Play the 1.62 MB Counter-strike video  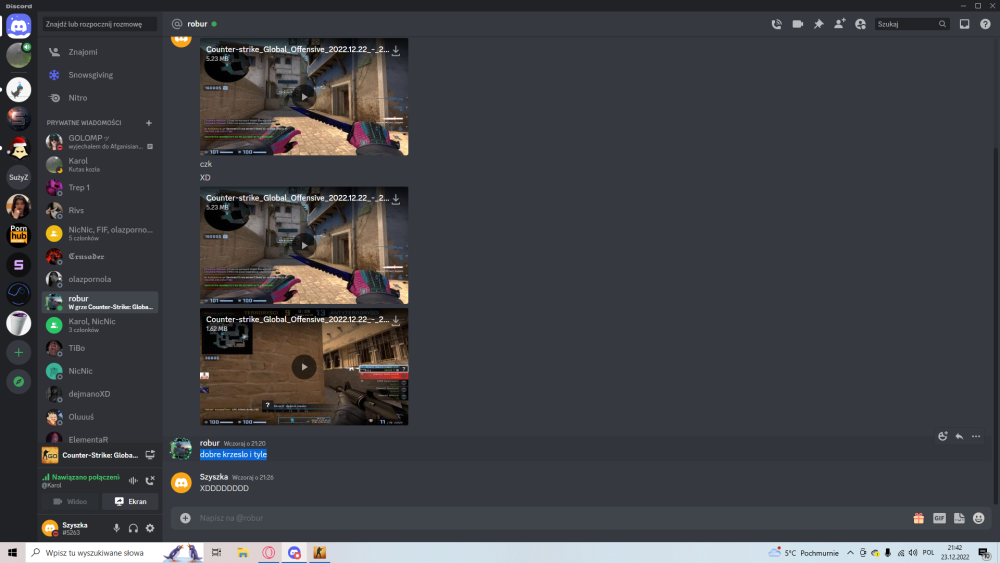click(x=304, y=367)
